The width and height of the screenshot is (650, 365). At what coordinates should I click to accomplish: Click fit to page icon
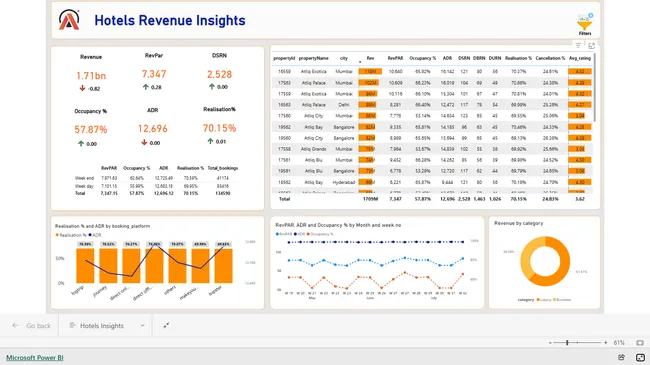(640, 343)
